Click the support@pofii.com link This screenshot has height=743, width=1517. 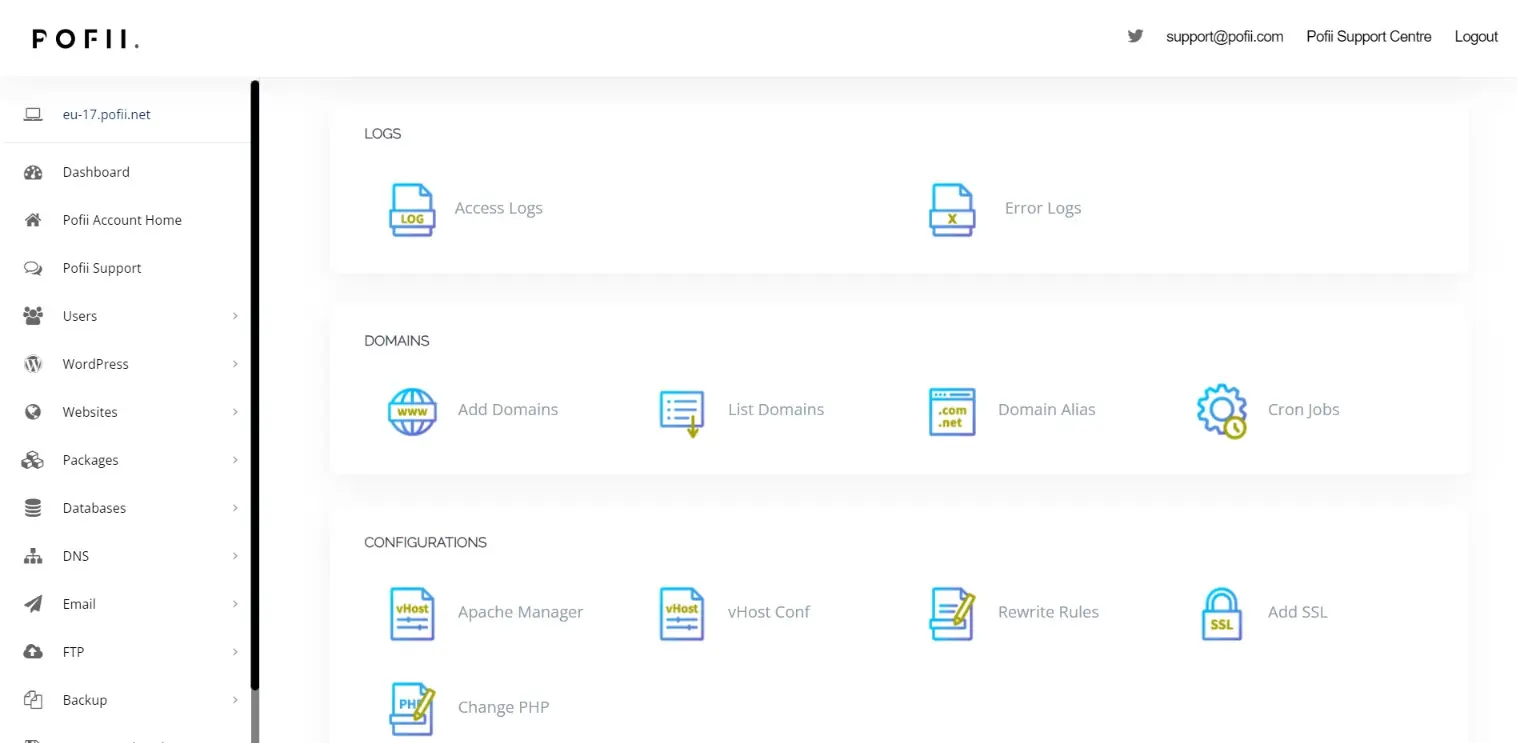pos(1224,36)
